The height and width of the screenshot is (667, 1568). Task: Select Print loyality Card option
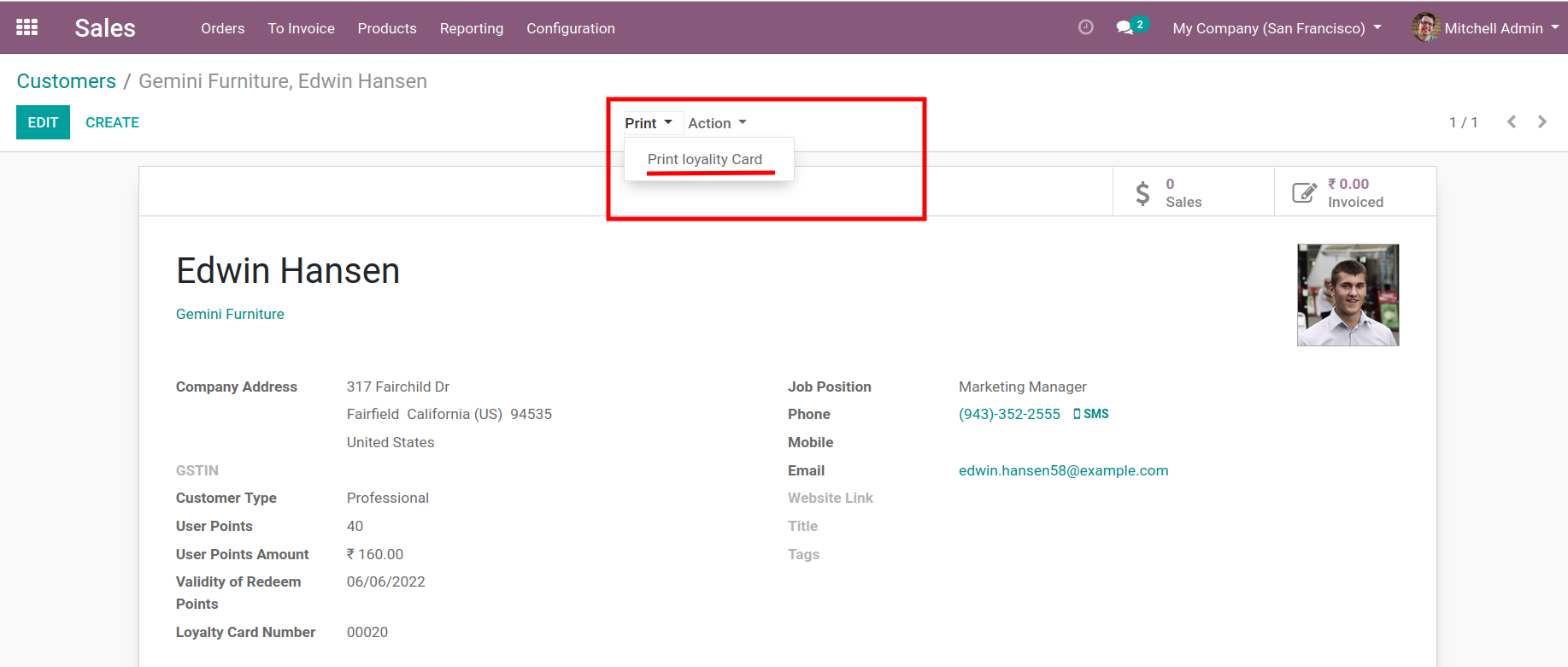[704, 160]
